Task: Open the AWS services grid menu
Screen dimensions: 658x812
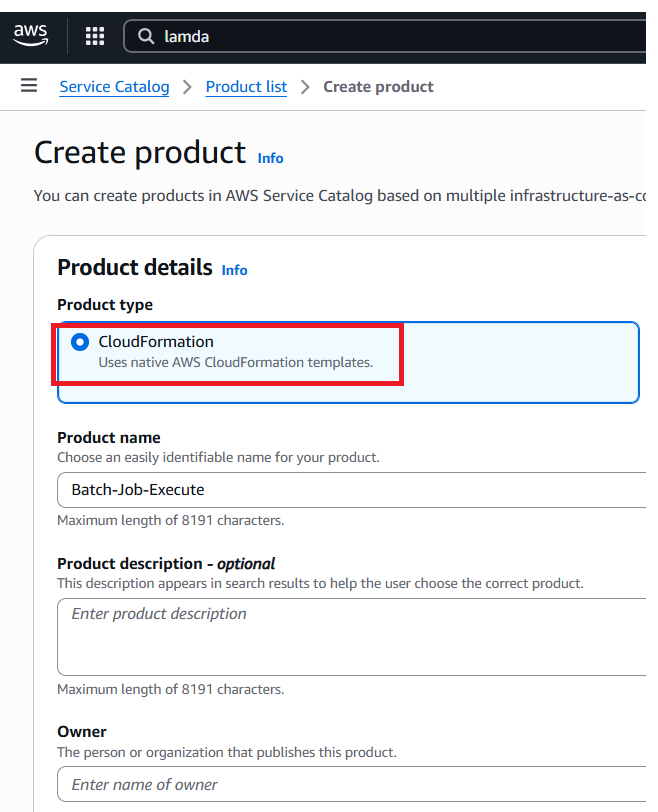Action: (x=95, y=37)
